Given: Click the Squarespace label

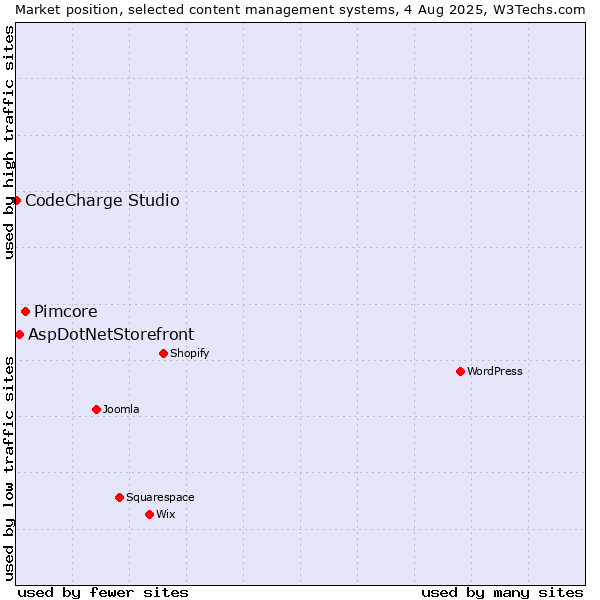Looking at the screenshot, I should coord(160,497).
